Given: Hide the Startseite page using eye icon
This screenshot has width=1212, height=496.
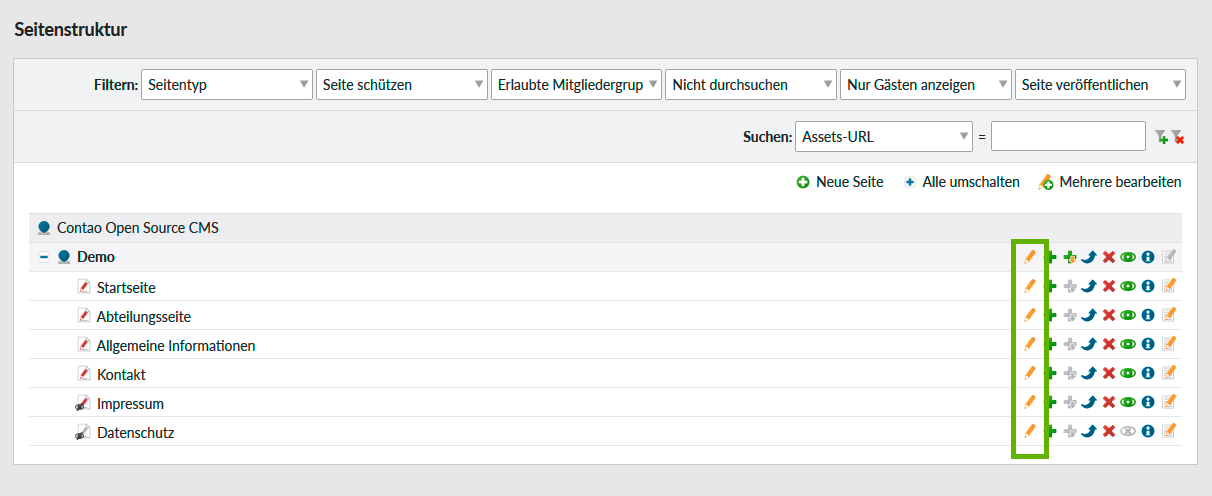Looking at the screenshot, I should point(1128,286).
